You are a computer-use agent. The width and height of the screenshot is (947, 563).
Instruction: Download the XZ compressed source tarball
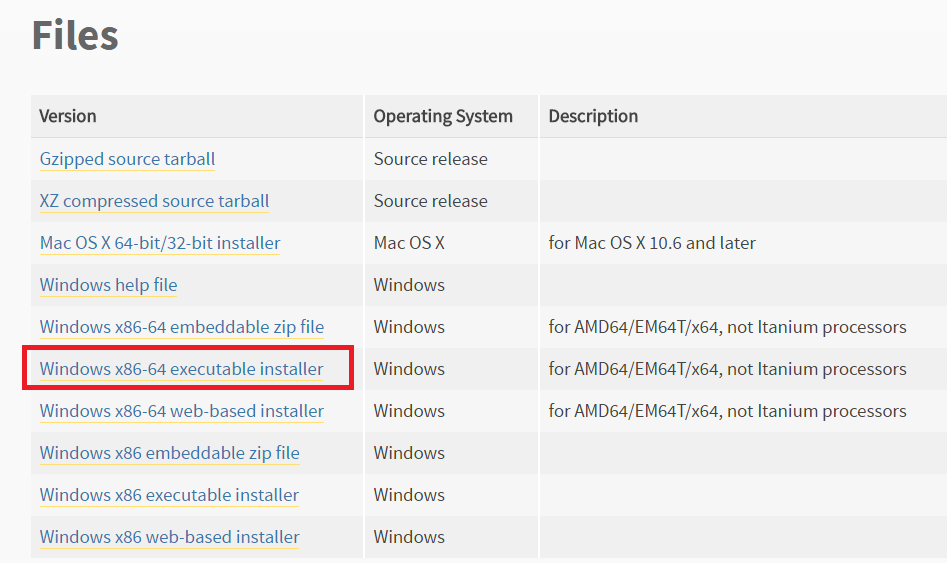coord(154,201)
